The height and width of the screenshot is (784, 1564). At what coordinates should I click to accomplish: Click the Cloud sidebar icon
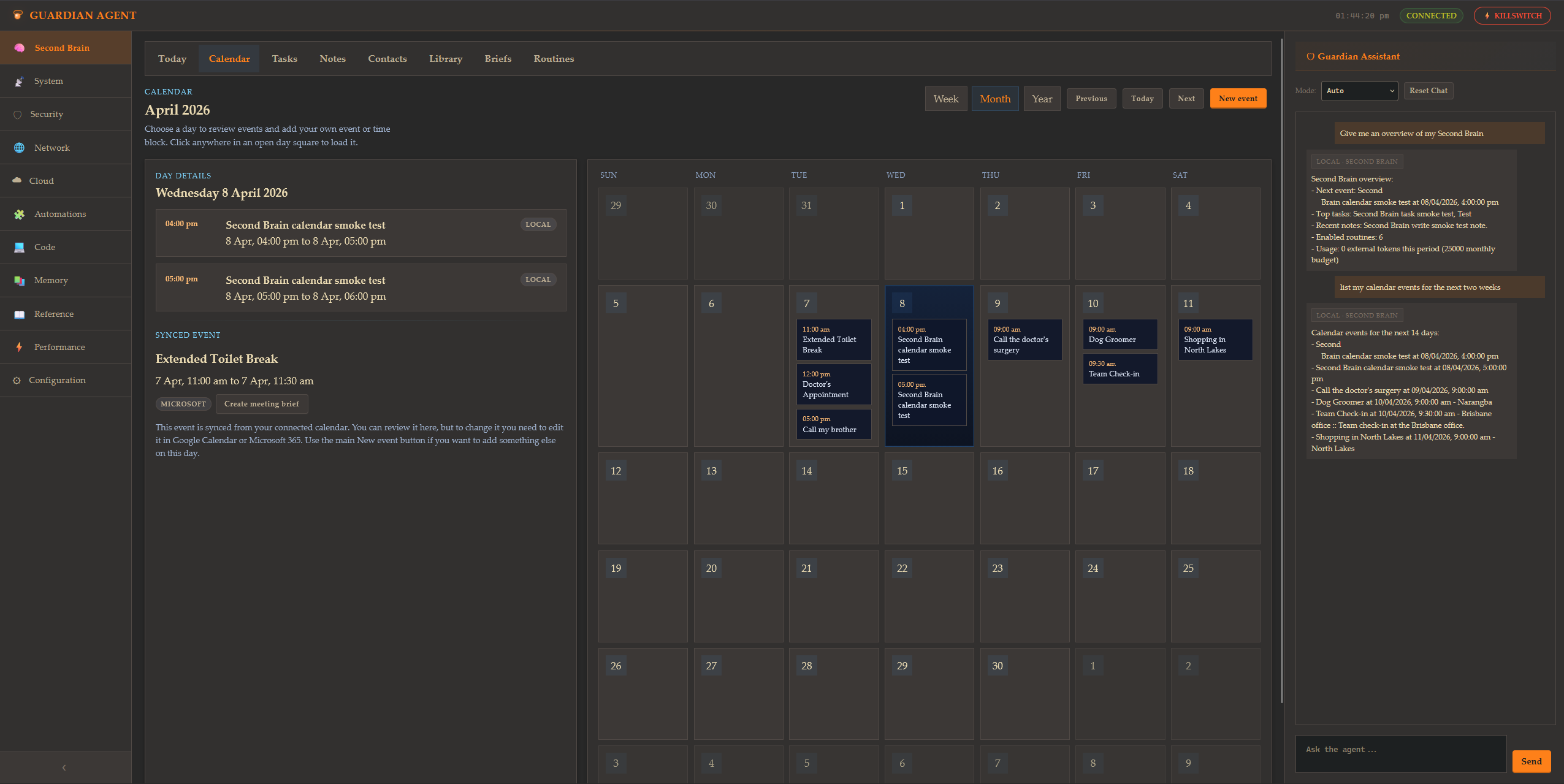pos(17,181)
